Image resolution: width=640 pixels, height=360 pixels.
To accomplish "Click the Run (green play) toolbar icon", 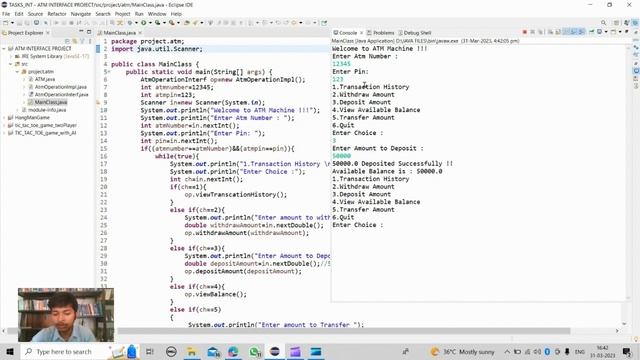I will (143, 23).
